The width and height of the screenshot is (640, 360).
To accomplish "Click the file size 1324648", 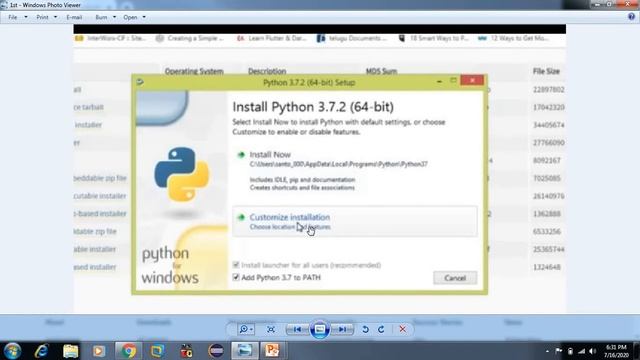I will coord(547,267).
